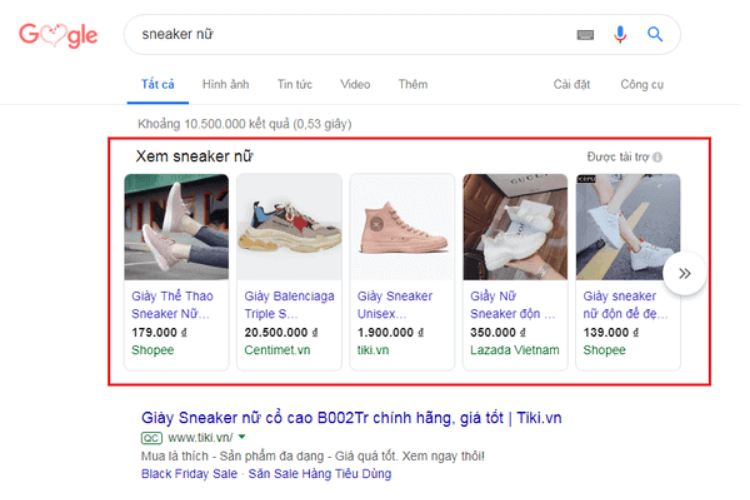
Task: Click the white sneaker on road image
Action: [x=628, y=227]
